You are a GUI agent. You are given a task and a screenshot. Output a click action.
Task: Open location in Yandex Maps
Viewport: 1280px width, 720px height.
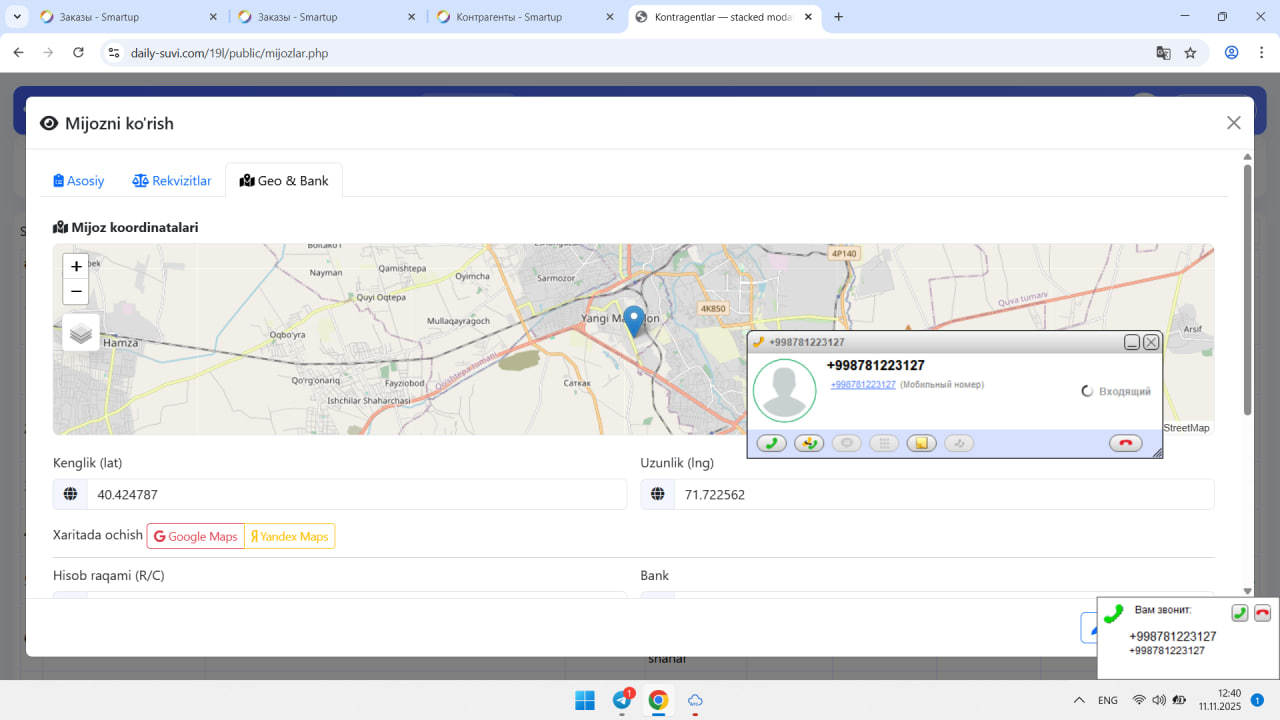tap(290, 536)
